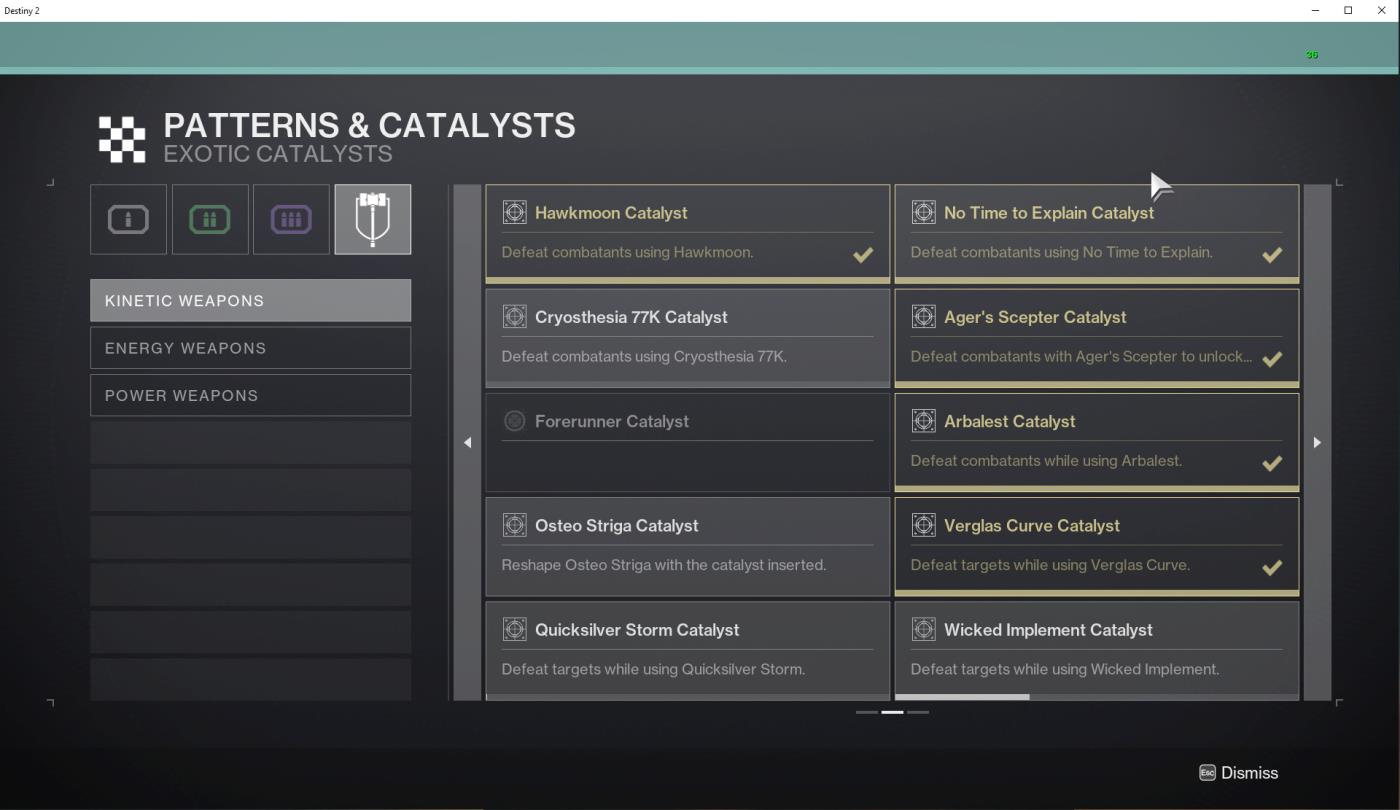Go to next catalyst page arrow
1400x810 pixels.
coord(1317,442)
